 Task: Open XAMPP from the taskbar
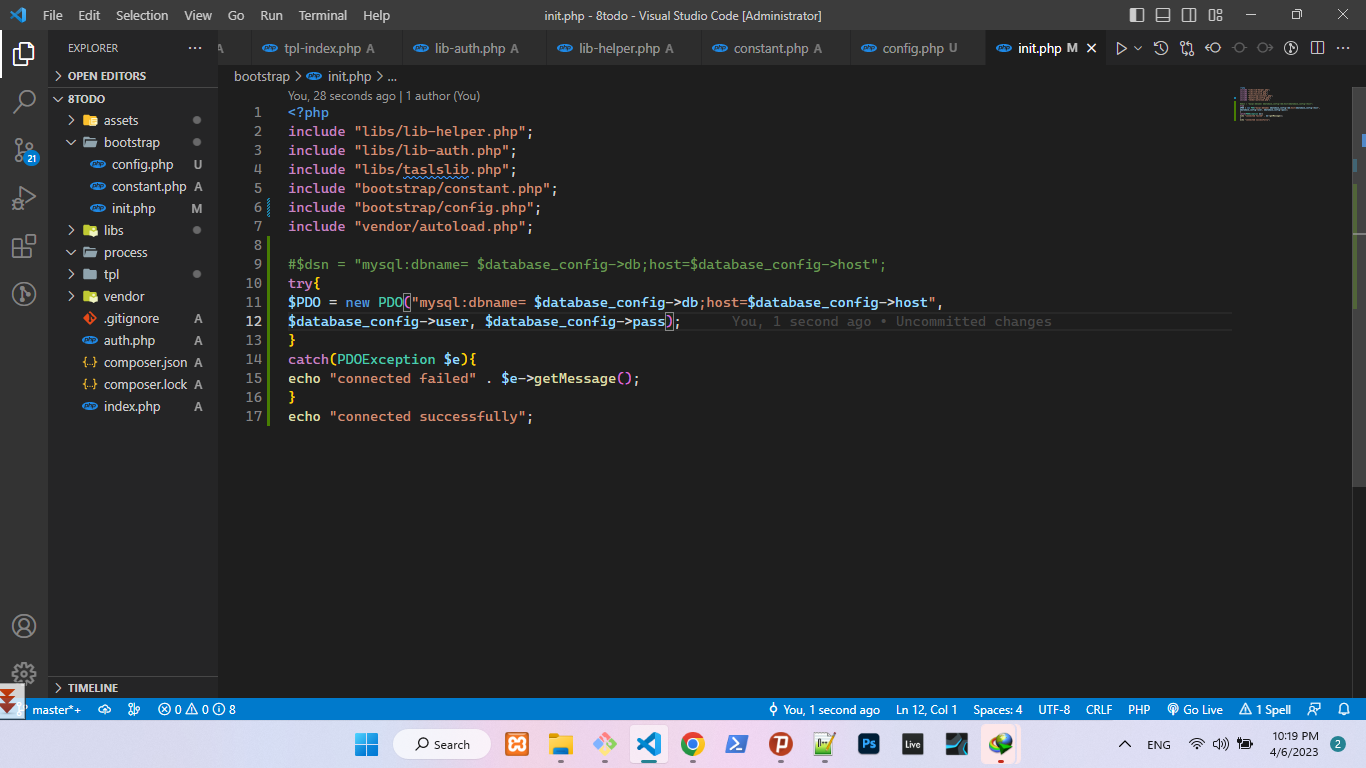tap(517, 744)
